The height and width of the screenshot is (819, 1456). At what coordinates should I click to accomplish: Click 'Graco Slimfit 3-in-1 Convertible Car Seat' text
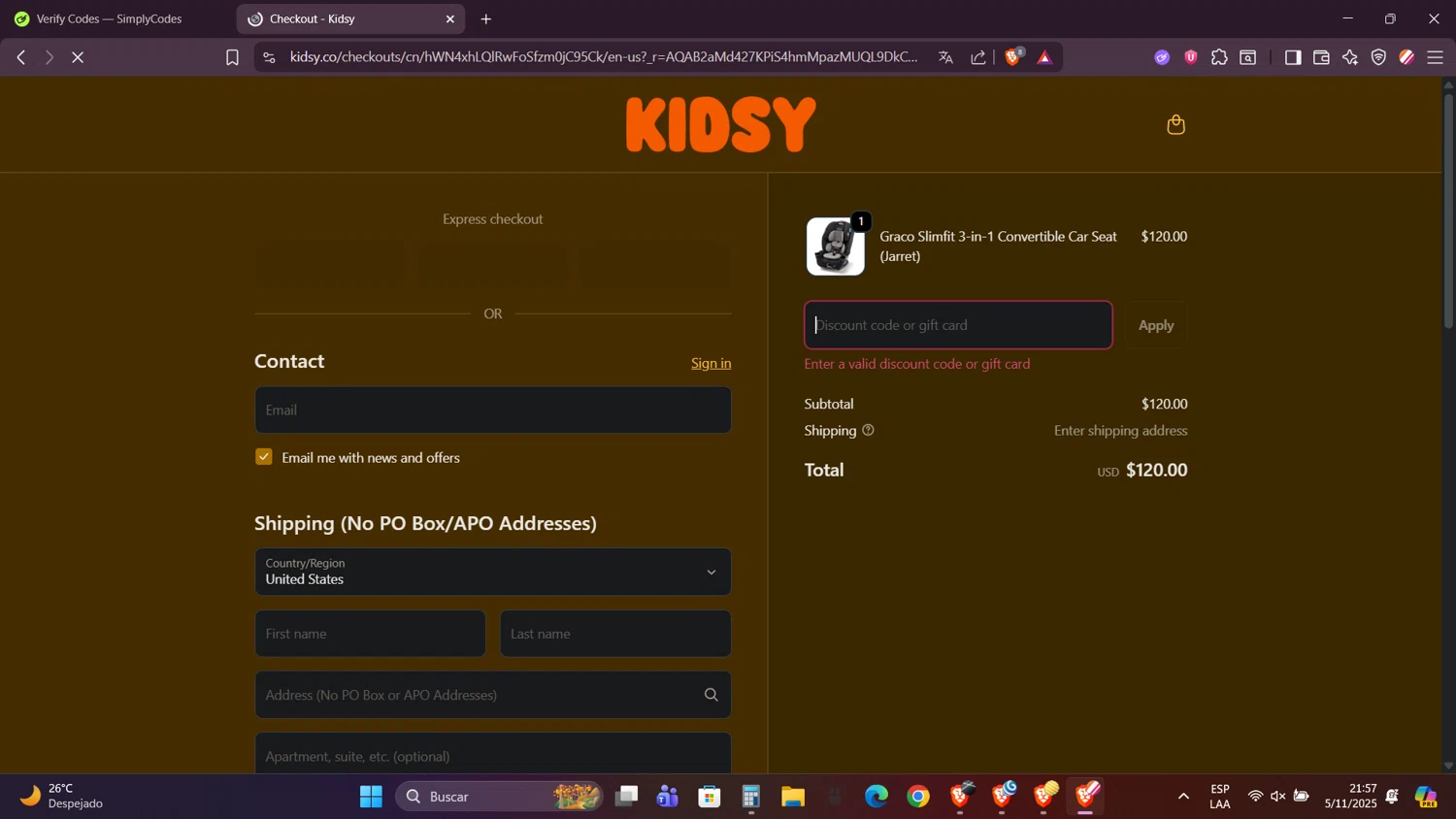pos(998,236)
